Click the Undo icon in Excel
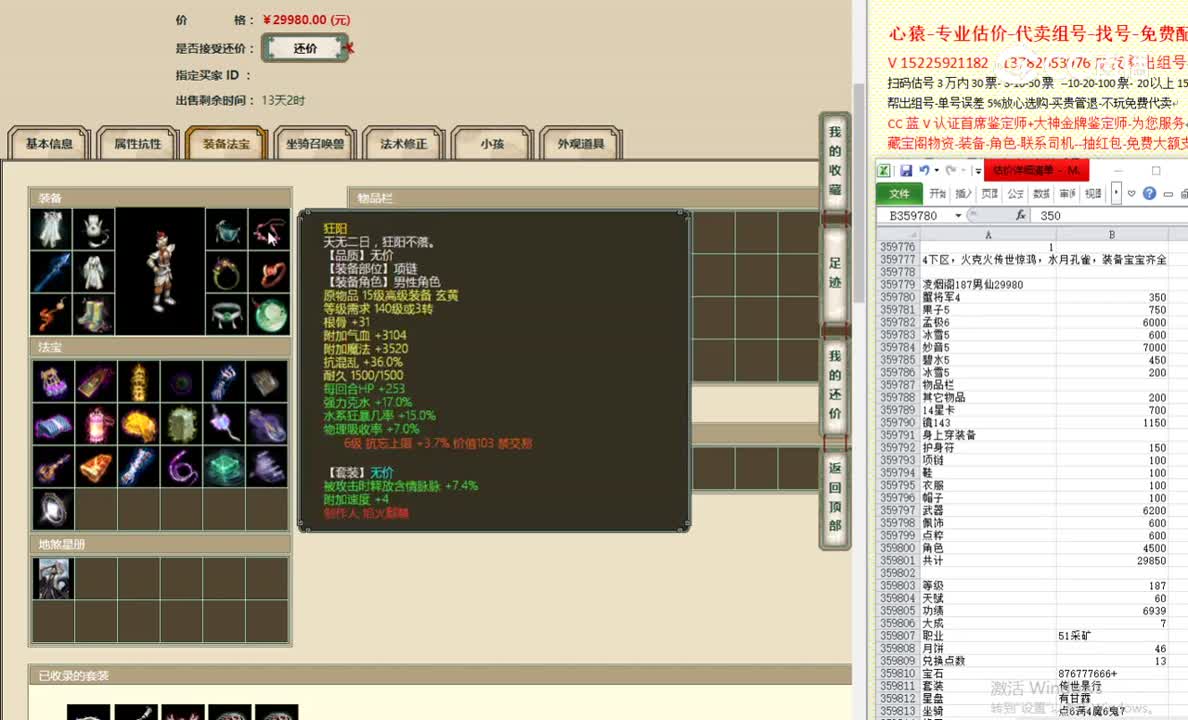 [x=925, y=169]
